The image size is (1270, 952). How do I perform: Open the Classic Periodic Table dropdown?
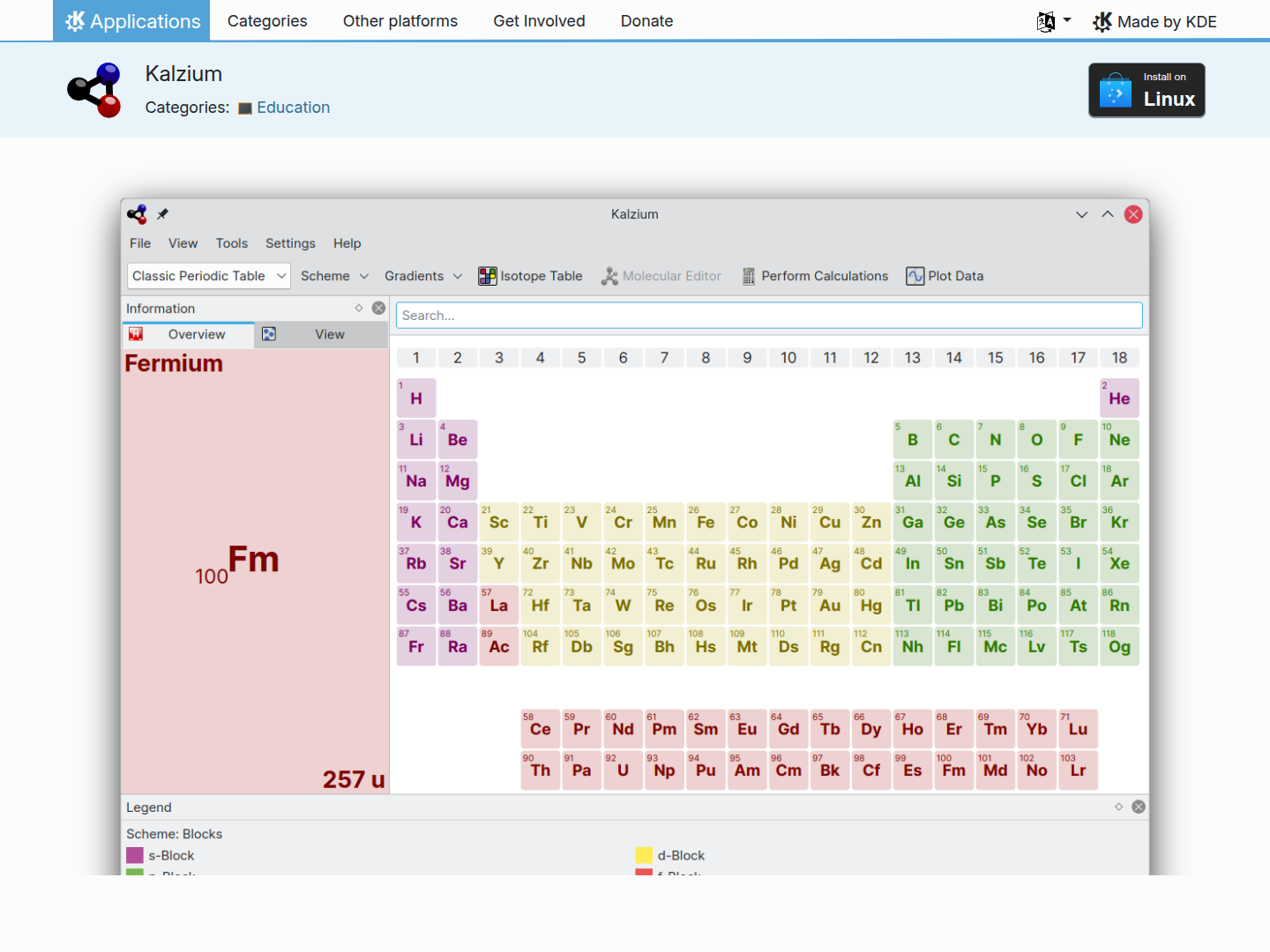tap(209, 276)
